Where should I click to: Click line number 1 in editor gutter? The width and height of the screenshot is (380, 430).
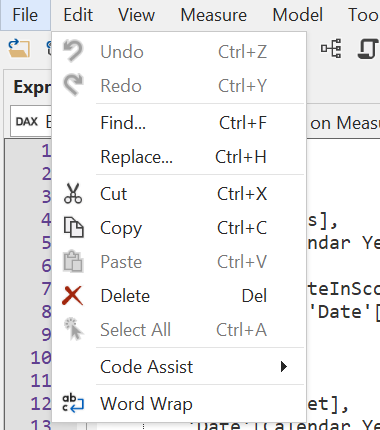pyautogui.click(x=46, y=151)
